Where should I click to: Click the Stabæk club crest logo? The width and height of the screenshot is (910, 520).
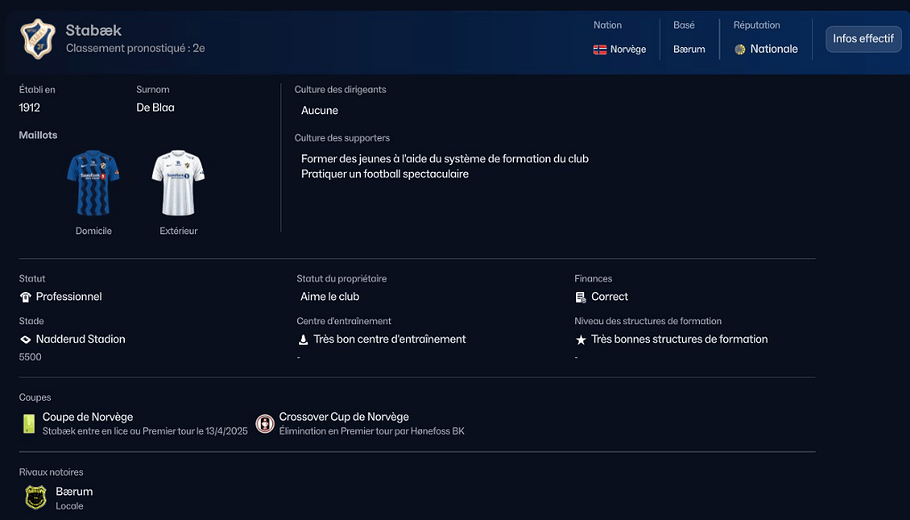(38, 39)
